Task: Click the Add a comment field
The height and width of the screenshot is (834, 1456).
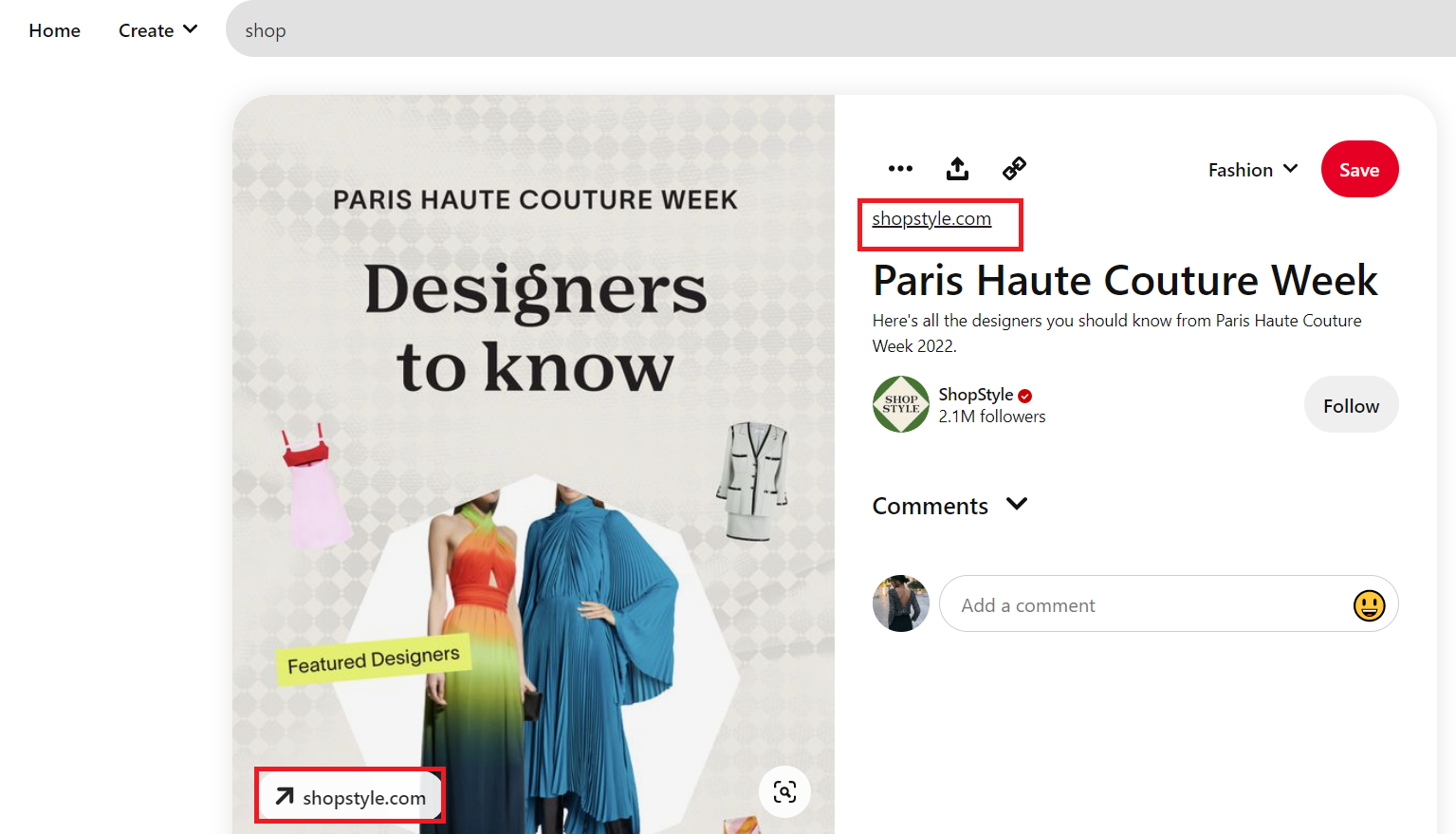Action: coord(1169,603)
